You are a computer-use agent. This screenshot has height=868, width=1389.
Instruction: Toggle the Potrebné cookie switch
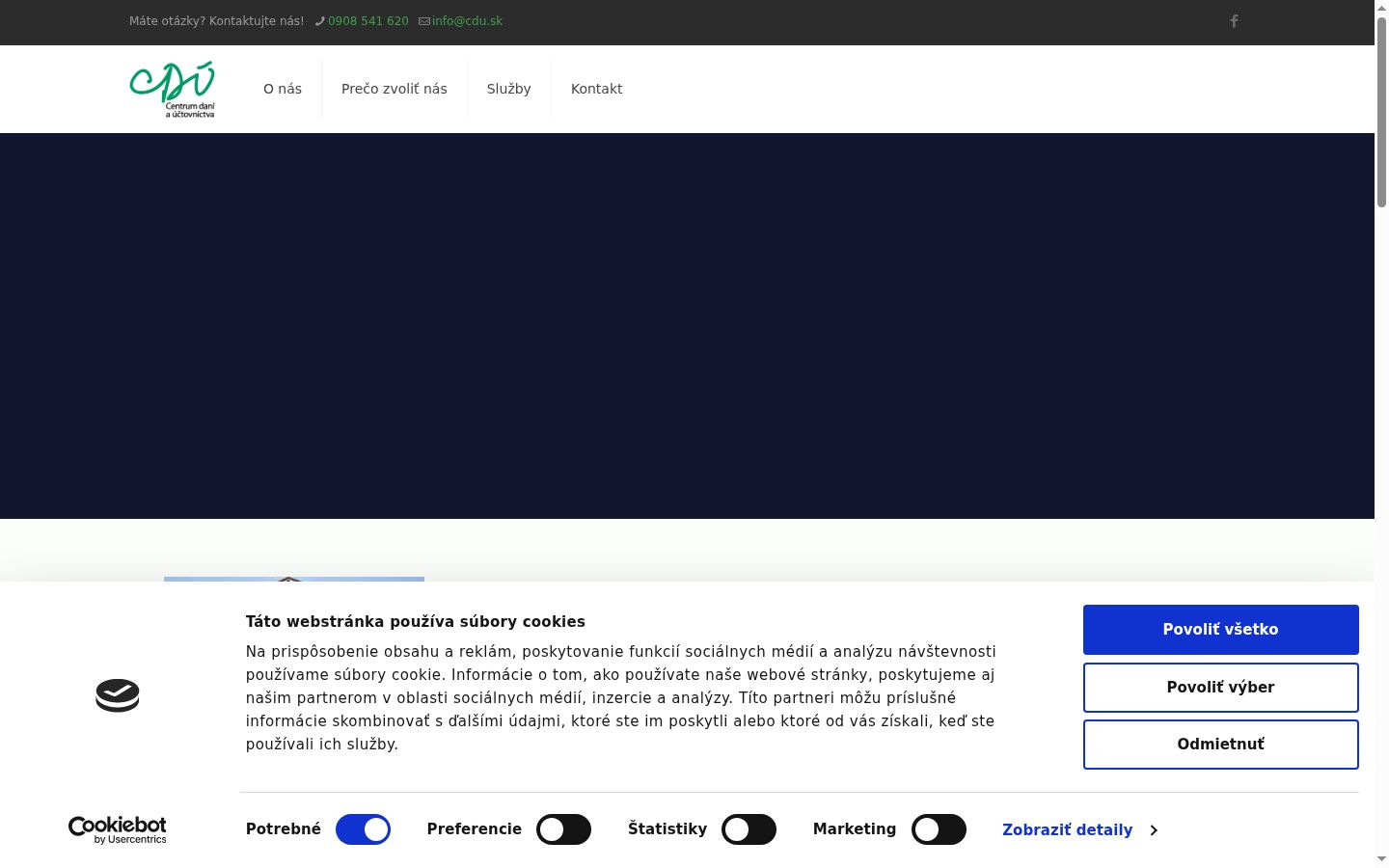point(363,829)
